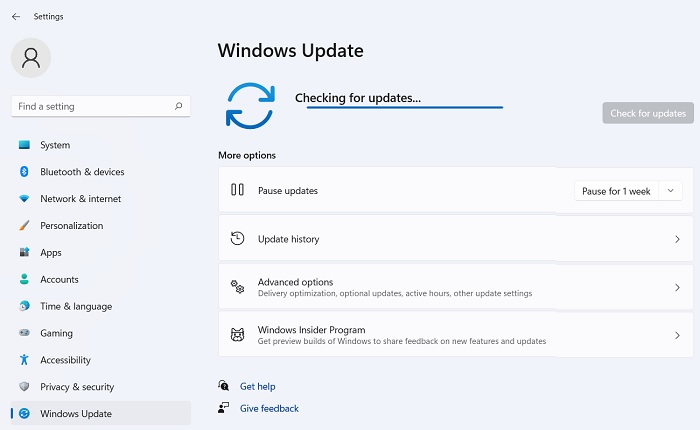Click the Delivery optimization description text
Screen dimensions: 700x430
pyautogui.click(x=395, y=293)
